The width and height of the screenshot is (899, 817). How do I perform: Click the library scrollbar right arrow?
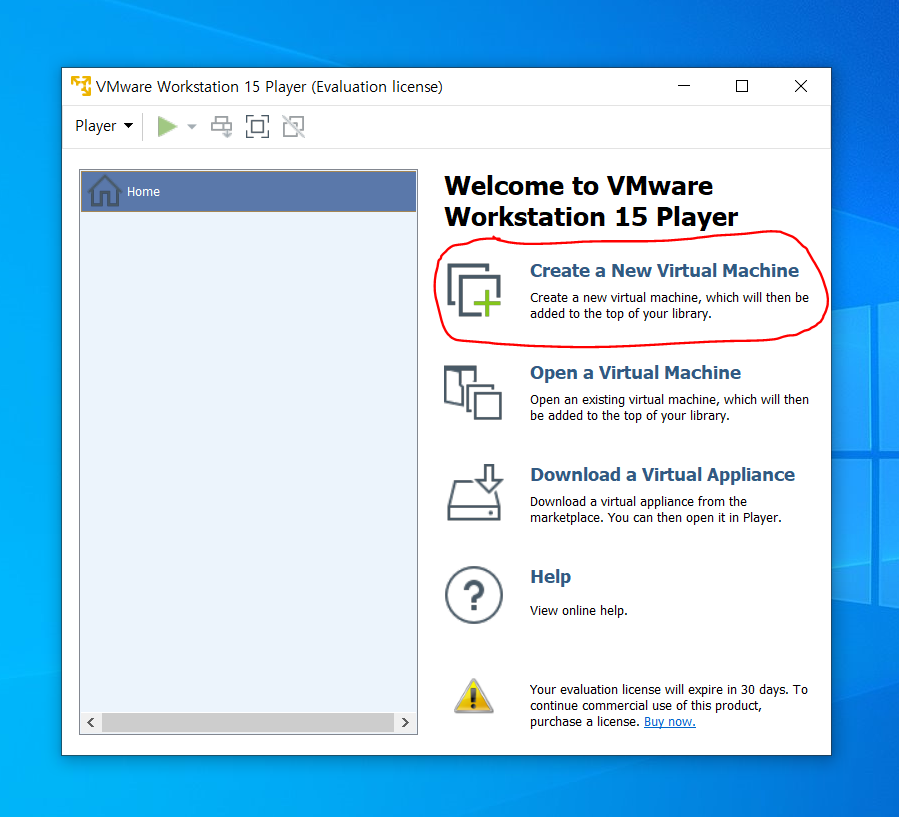[405, 722]
